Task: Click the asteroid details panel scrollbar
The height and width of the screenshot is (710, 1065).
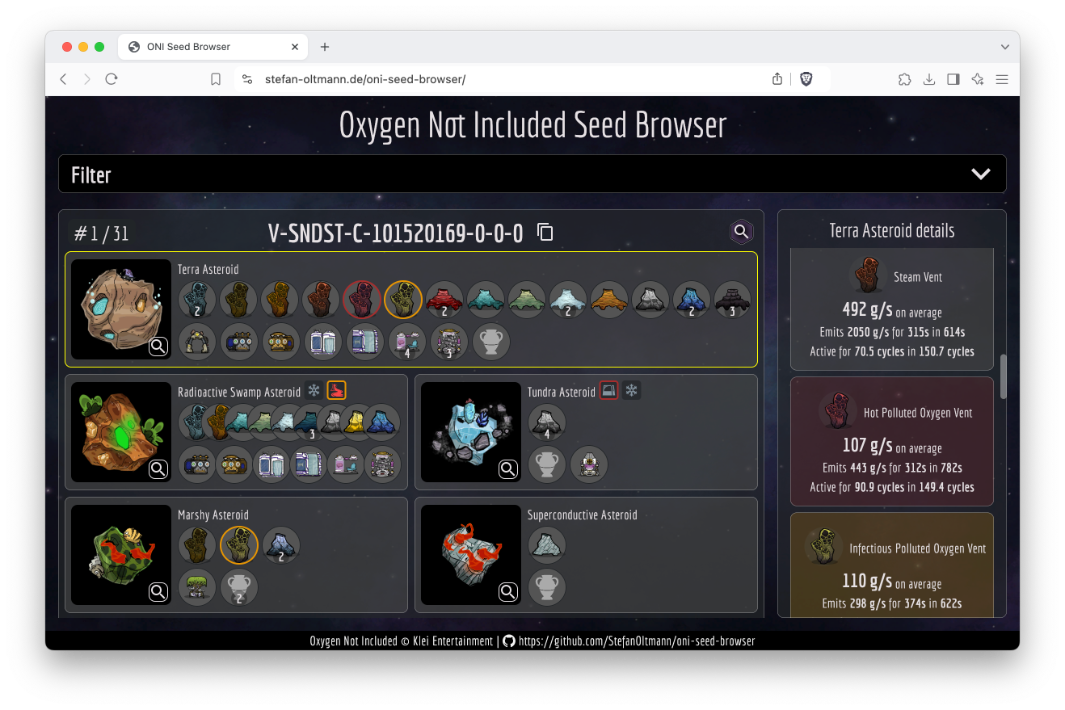Action: coord(1002,376)
